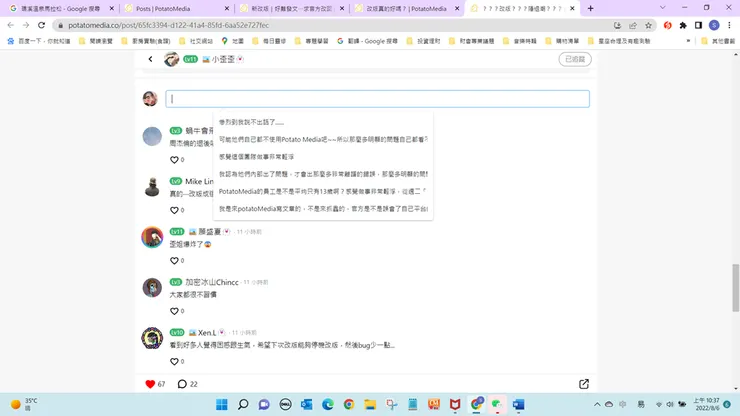The image size is (740, 416).
Task: Expand the bookmarks overflow chevron
Action: [688, 41]
